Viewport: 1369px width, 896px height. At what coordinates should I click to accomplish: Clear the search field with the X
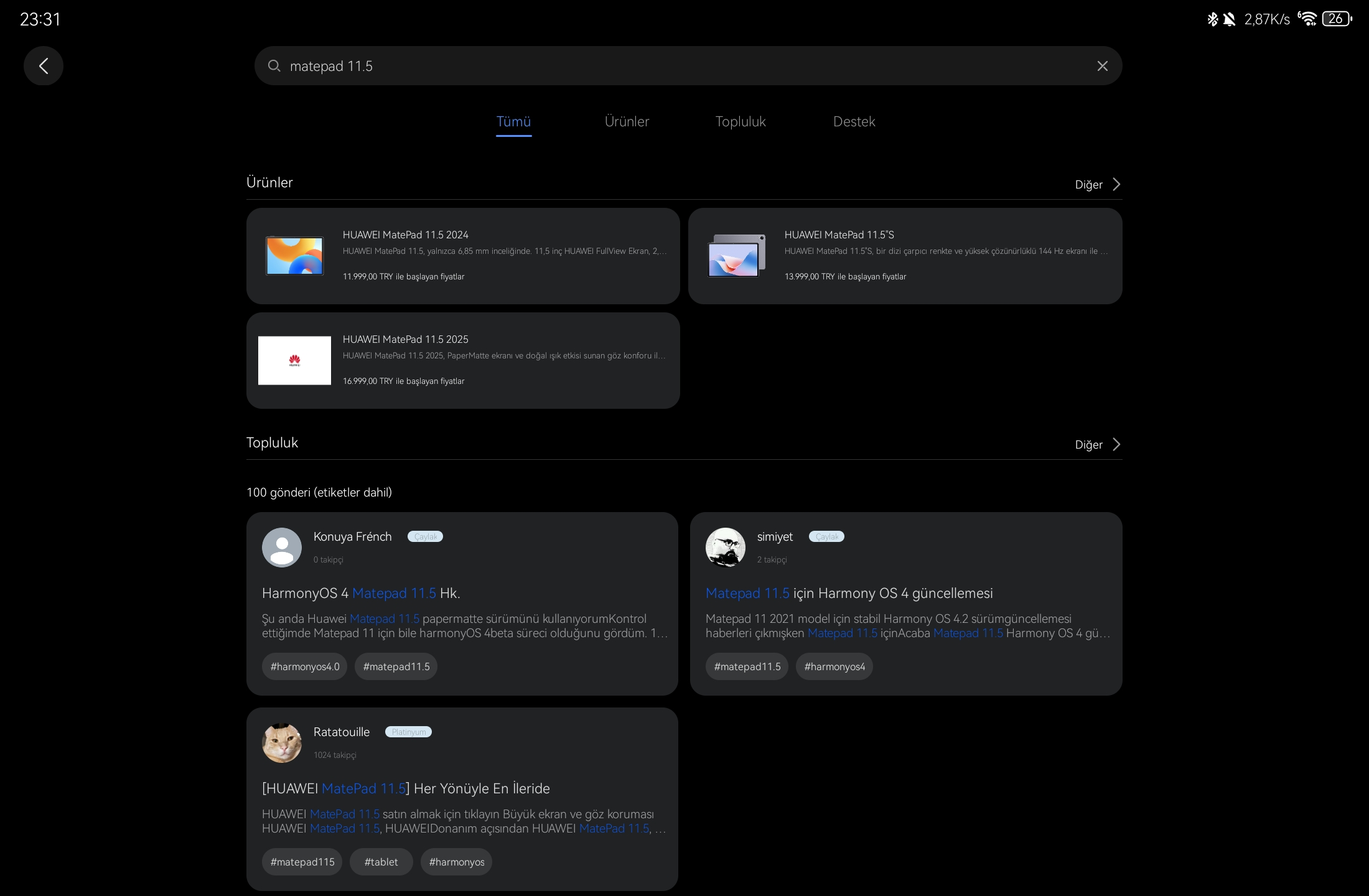coord(1102,66)
